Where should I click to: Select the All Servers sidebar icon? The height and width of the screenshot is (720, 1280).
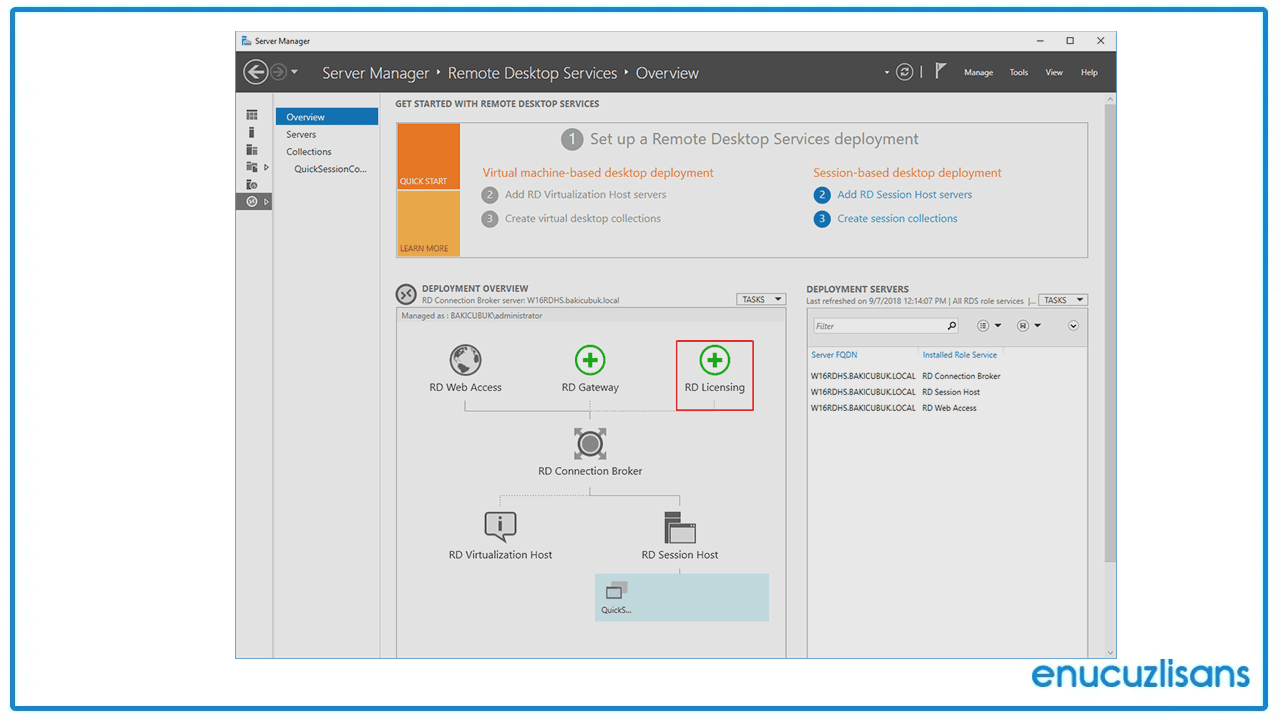pyautogui.click(x=252, y=149)
